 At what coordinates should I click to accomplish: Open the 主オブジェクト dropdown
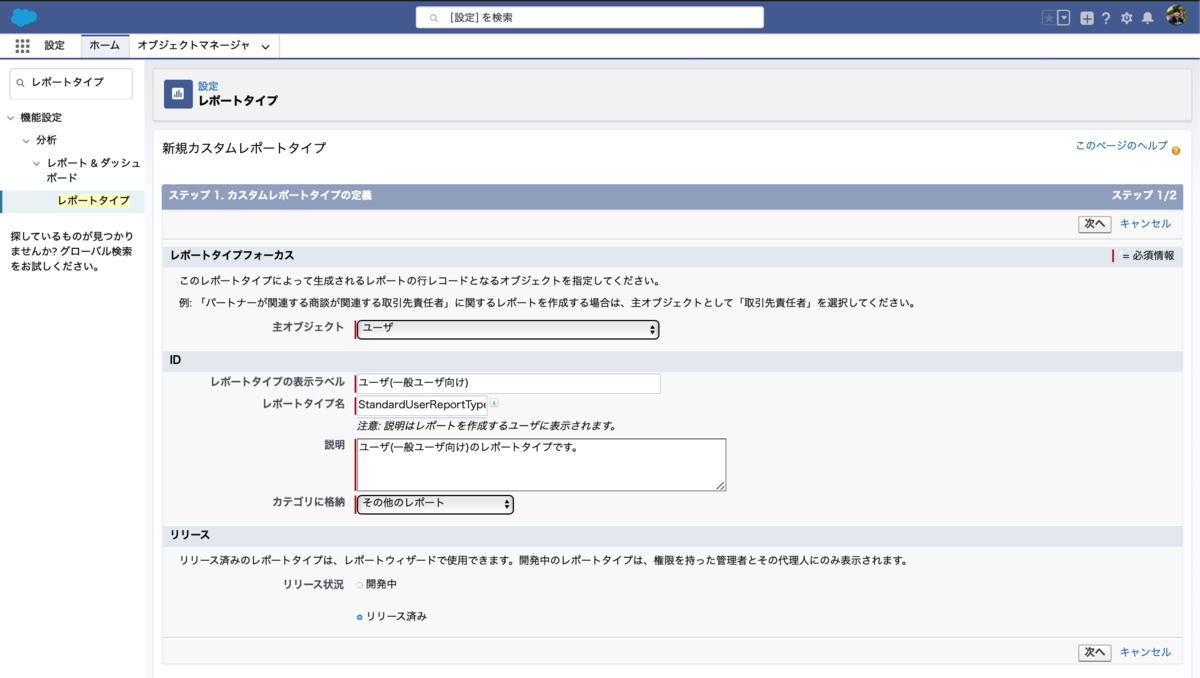click(507, 329)
